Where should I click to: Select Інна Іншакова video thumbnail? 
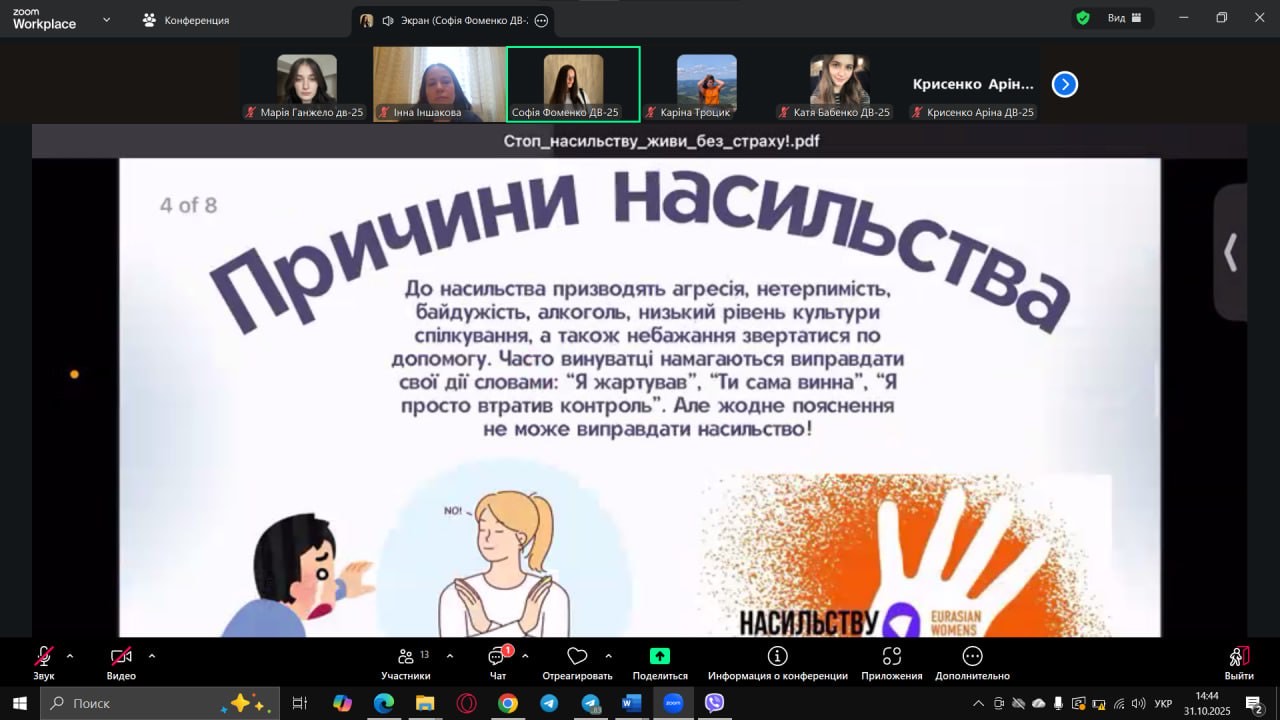[x=439, y=84]
